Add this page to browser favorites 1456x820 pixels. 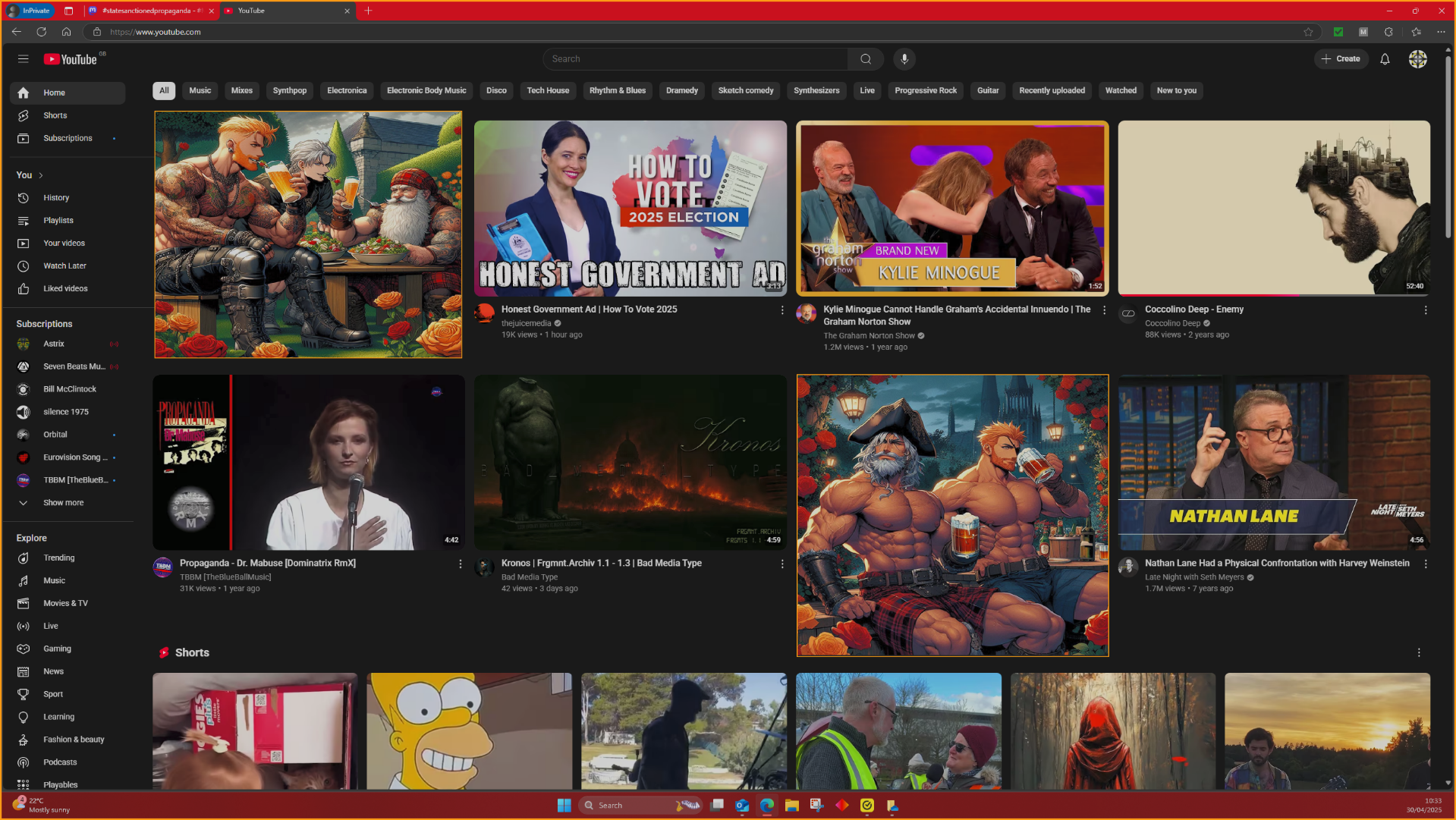point(1308,32)
